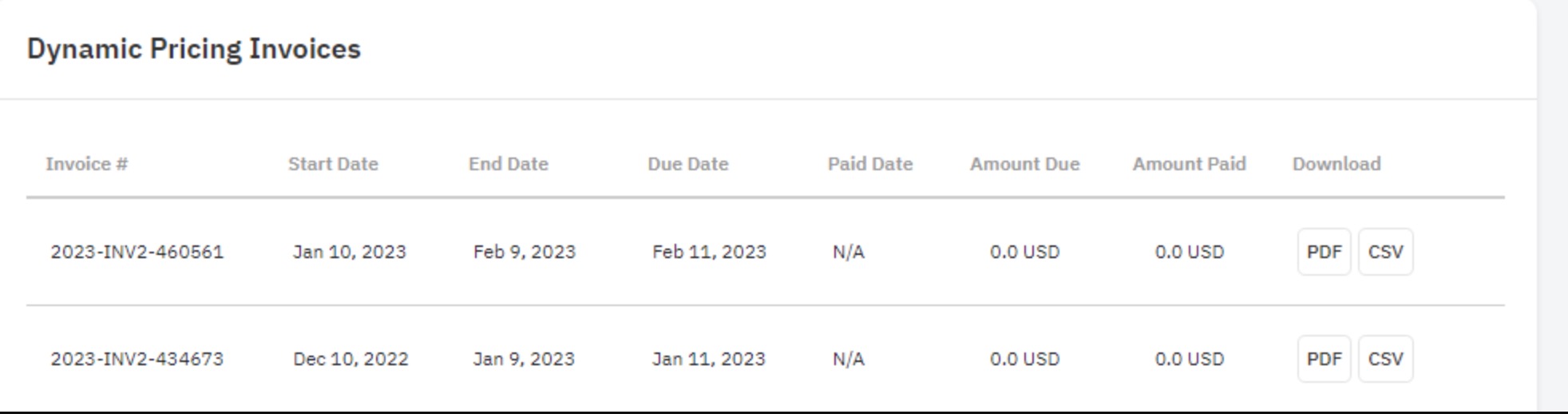The width and height of the screenshot is (1568, 414).
Task: Click start date Jan 10, 2023
Action: 350,252
